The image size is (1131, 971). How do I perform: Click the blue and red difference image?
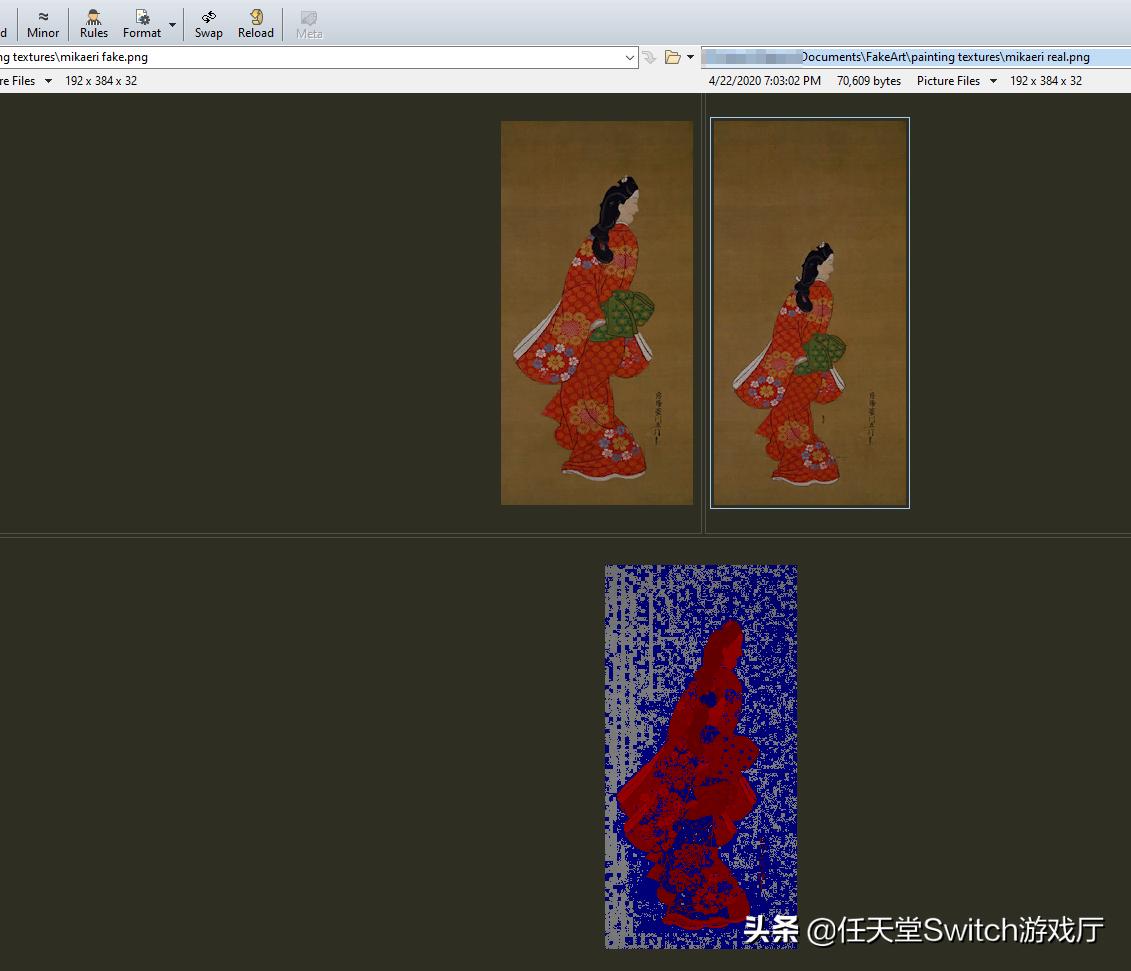[x=701, y=757]
